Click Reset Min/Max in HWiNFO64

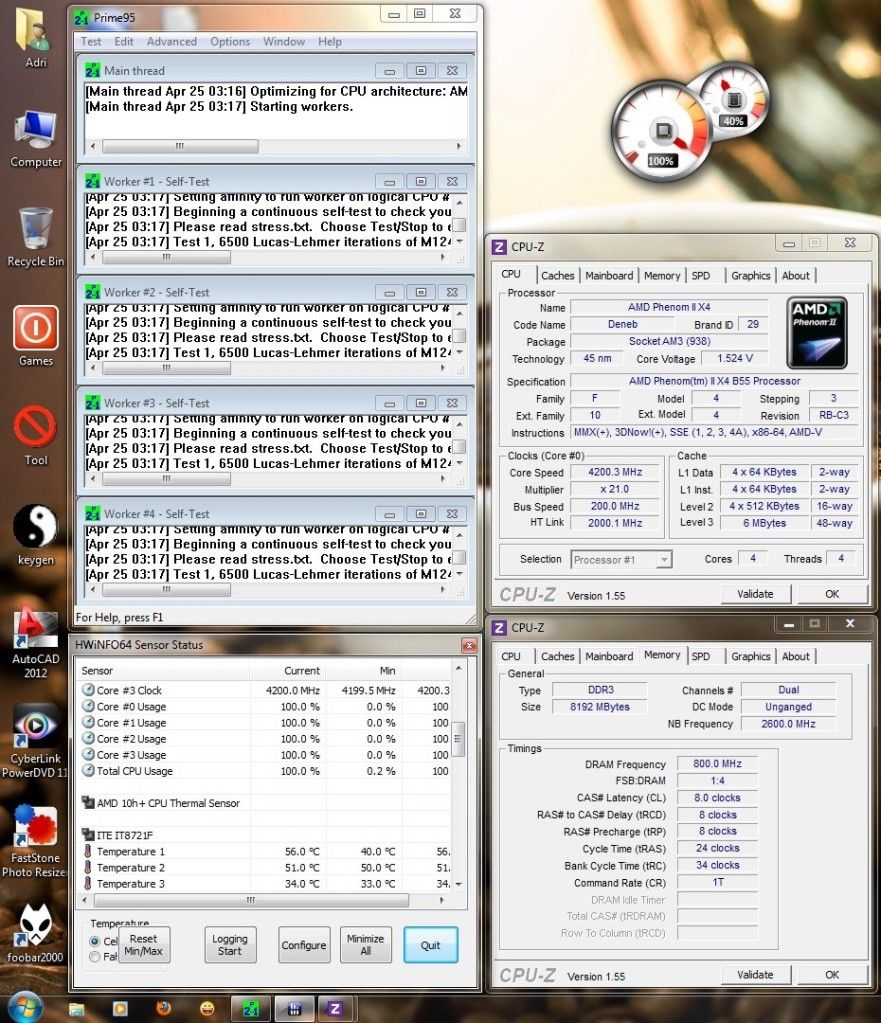[x=144, y=945]
